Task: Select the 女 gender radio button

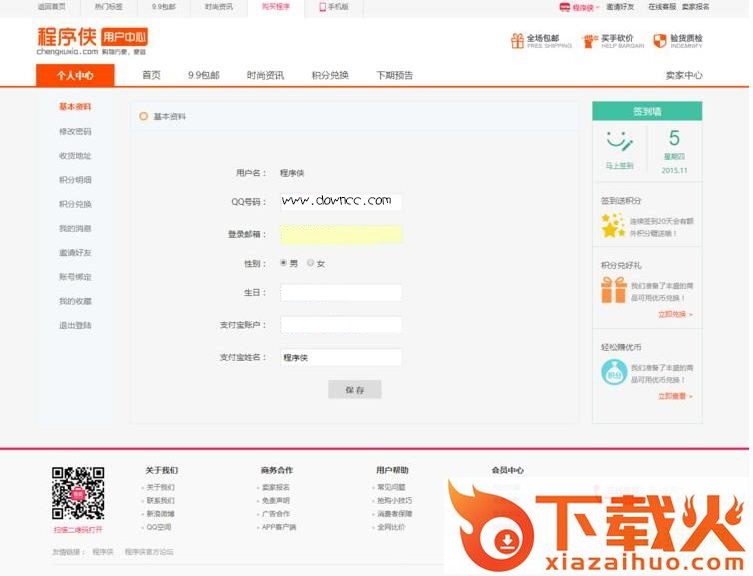Action: click(311, 263)
